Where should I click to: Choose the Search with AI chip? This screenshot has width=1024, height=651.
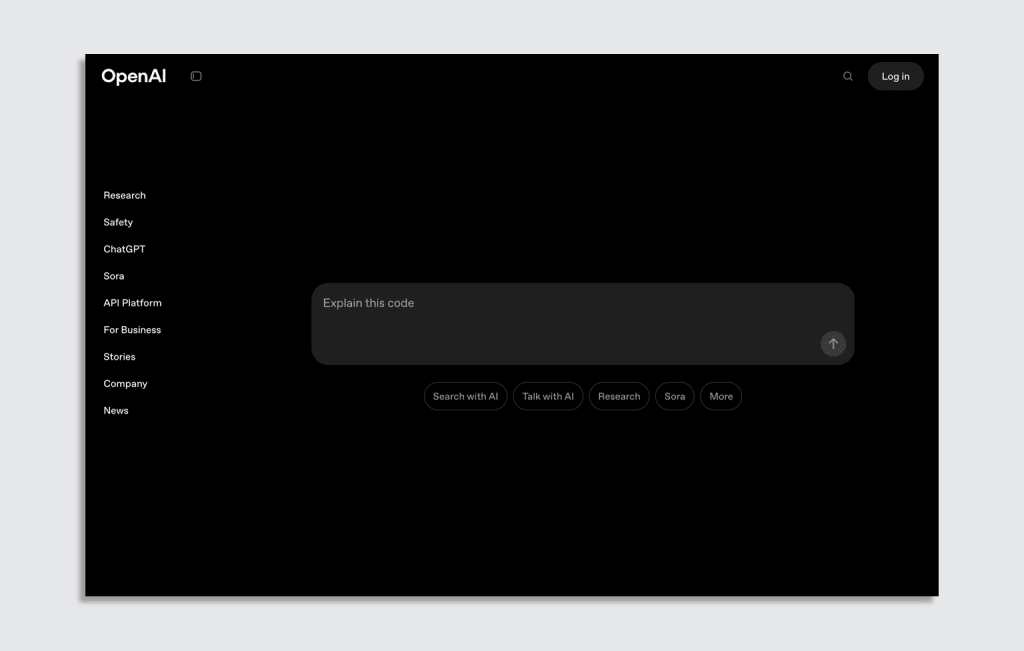(x=465, y=397)
